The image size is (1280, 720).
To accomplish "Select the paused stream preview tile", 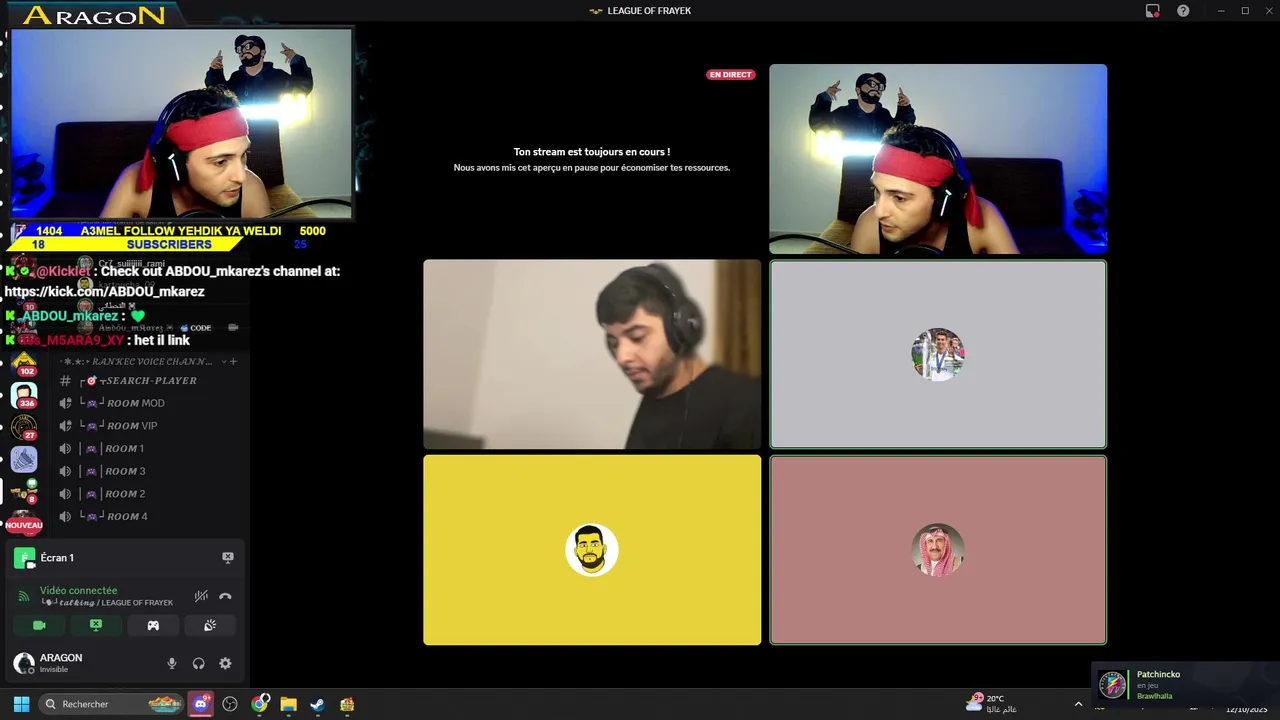I will pos(592,159).
